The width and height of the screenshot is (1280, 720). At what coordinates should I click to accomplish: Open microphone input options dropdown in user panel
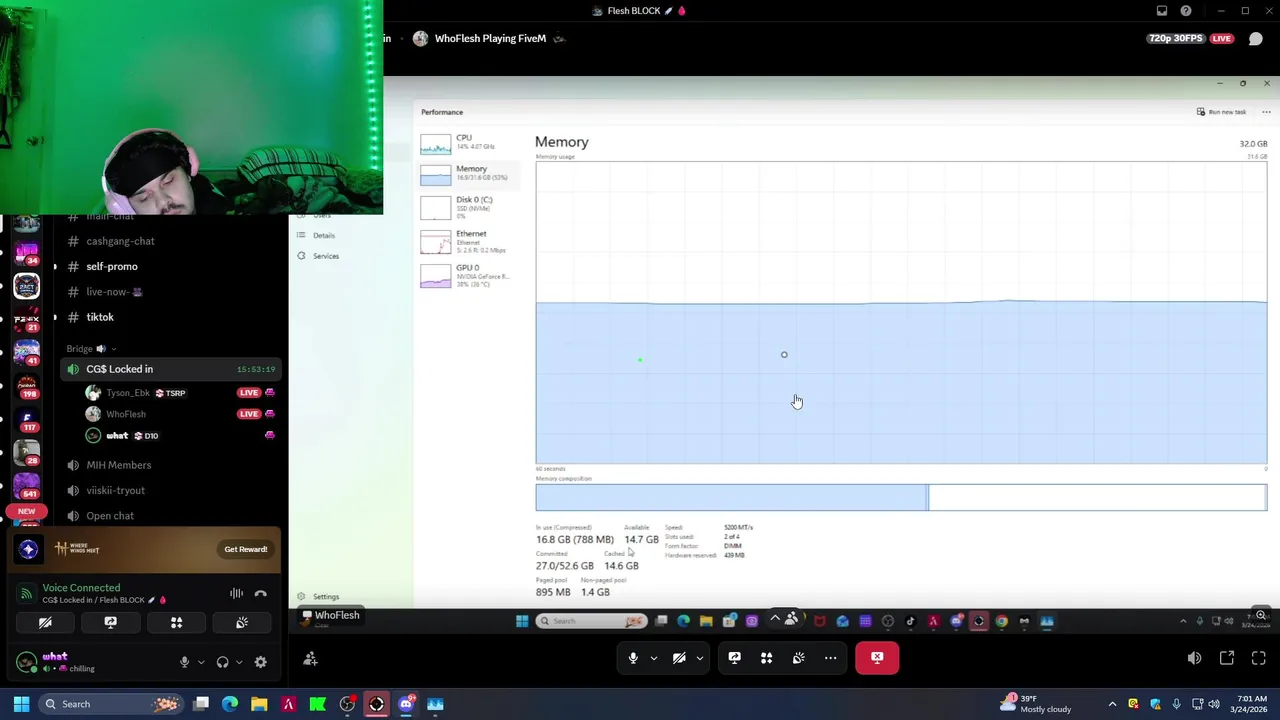(x=201, y=662)
